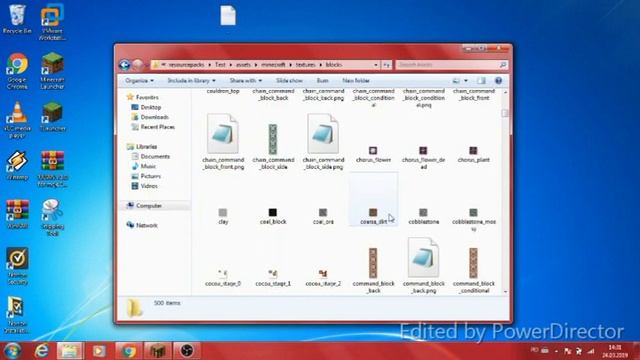This screenshot has width=640, height=360.
Task: Click Burn in Explorer toolbar
Action: 322,81
